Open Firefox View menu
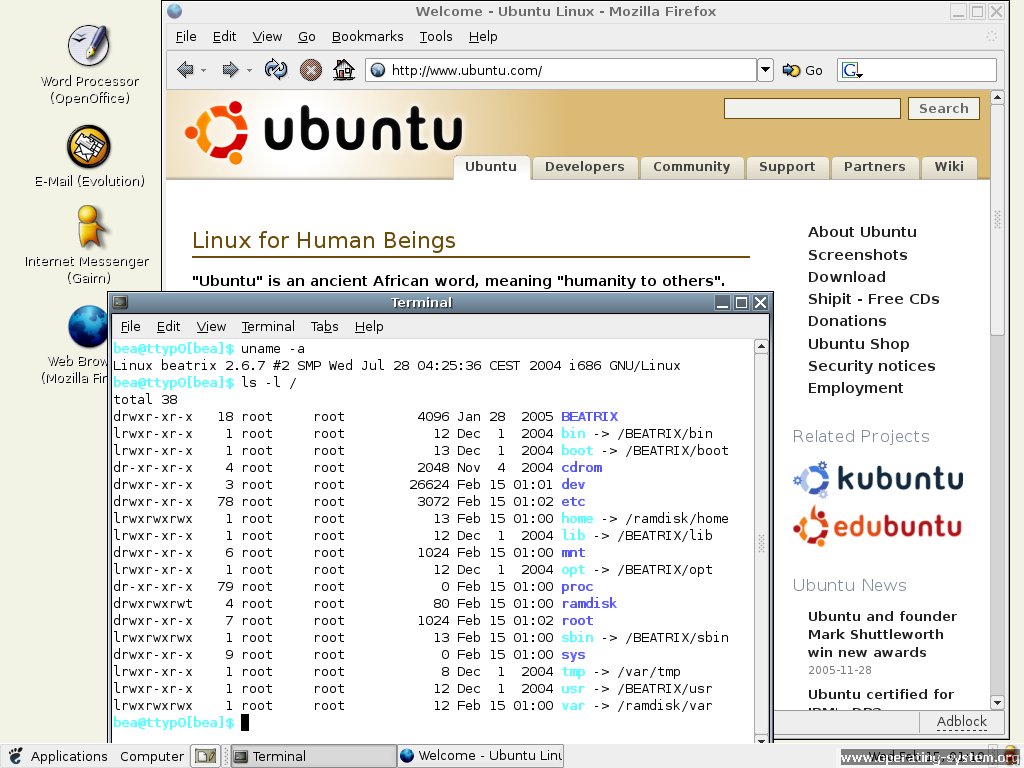This screenshot has width=1024, height=768. [267, 37]
